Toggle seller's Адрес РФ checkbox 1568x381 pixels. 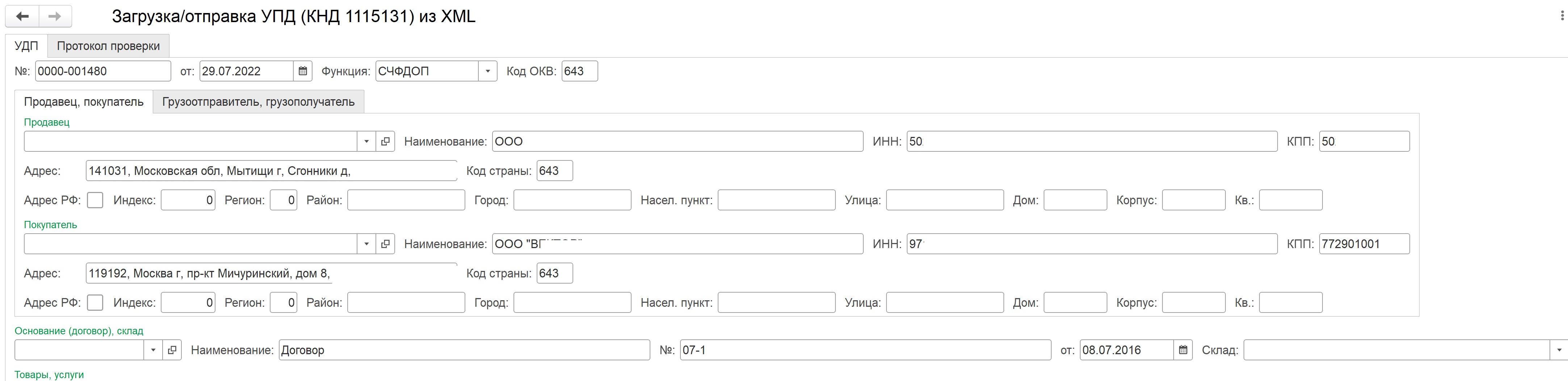(x=95, y=200)
